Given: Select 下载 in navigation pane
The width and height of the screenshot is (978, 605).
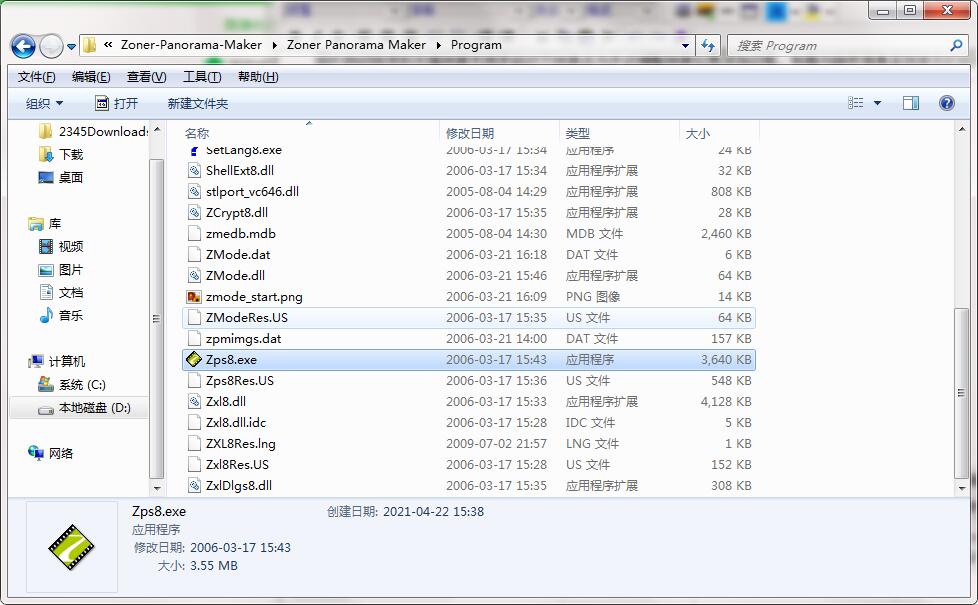Looking at the screenshot, I should click(61, 155).
